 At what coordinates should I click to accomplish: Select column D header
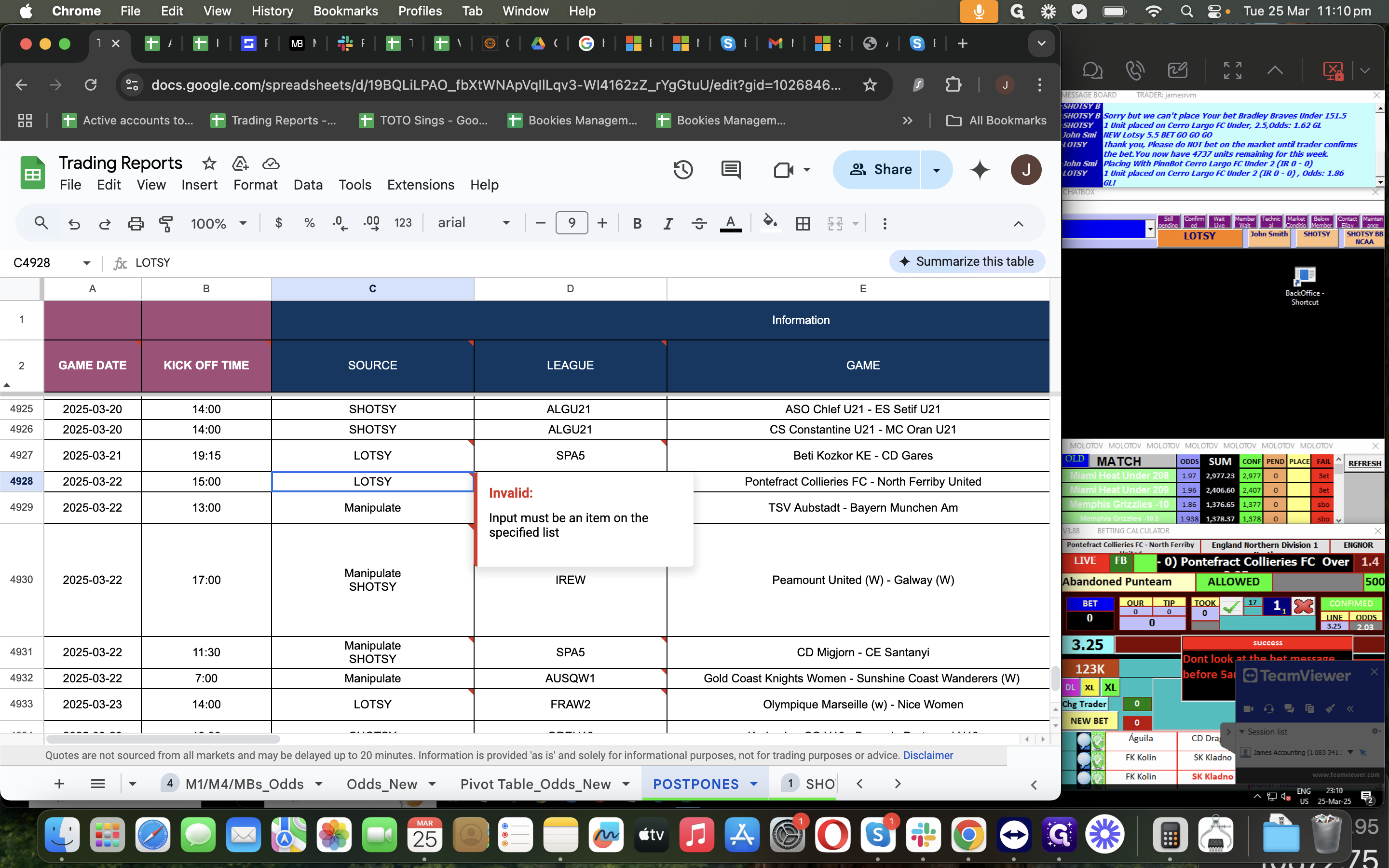(570, 289)
